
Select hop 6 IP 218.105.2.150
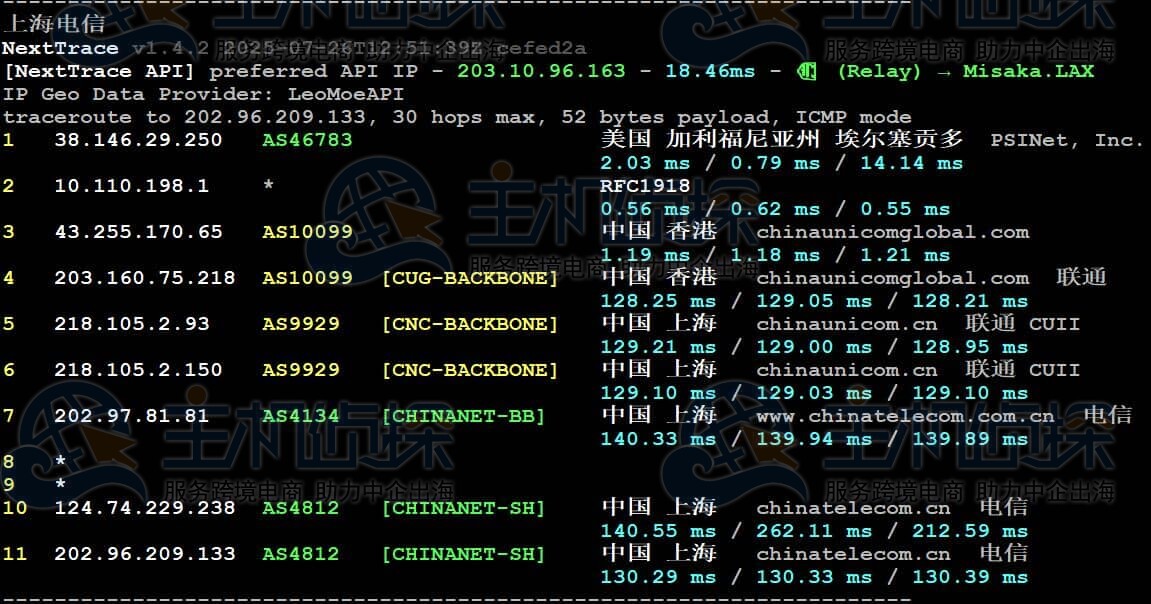[x=138, y=370]
